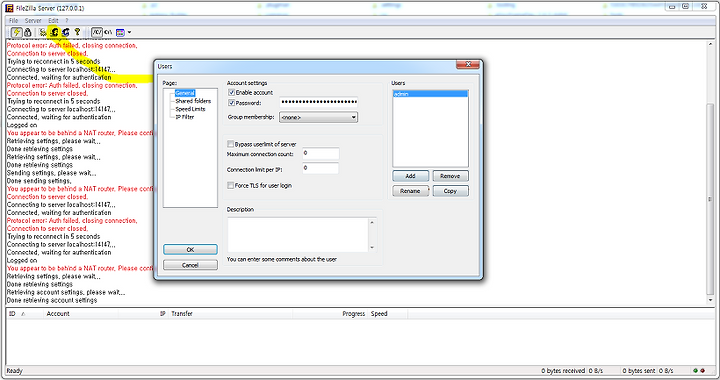Open the Users editor toolbar icon
Viewport: 720px width, 380px height.
point(54,32)
